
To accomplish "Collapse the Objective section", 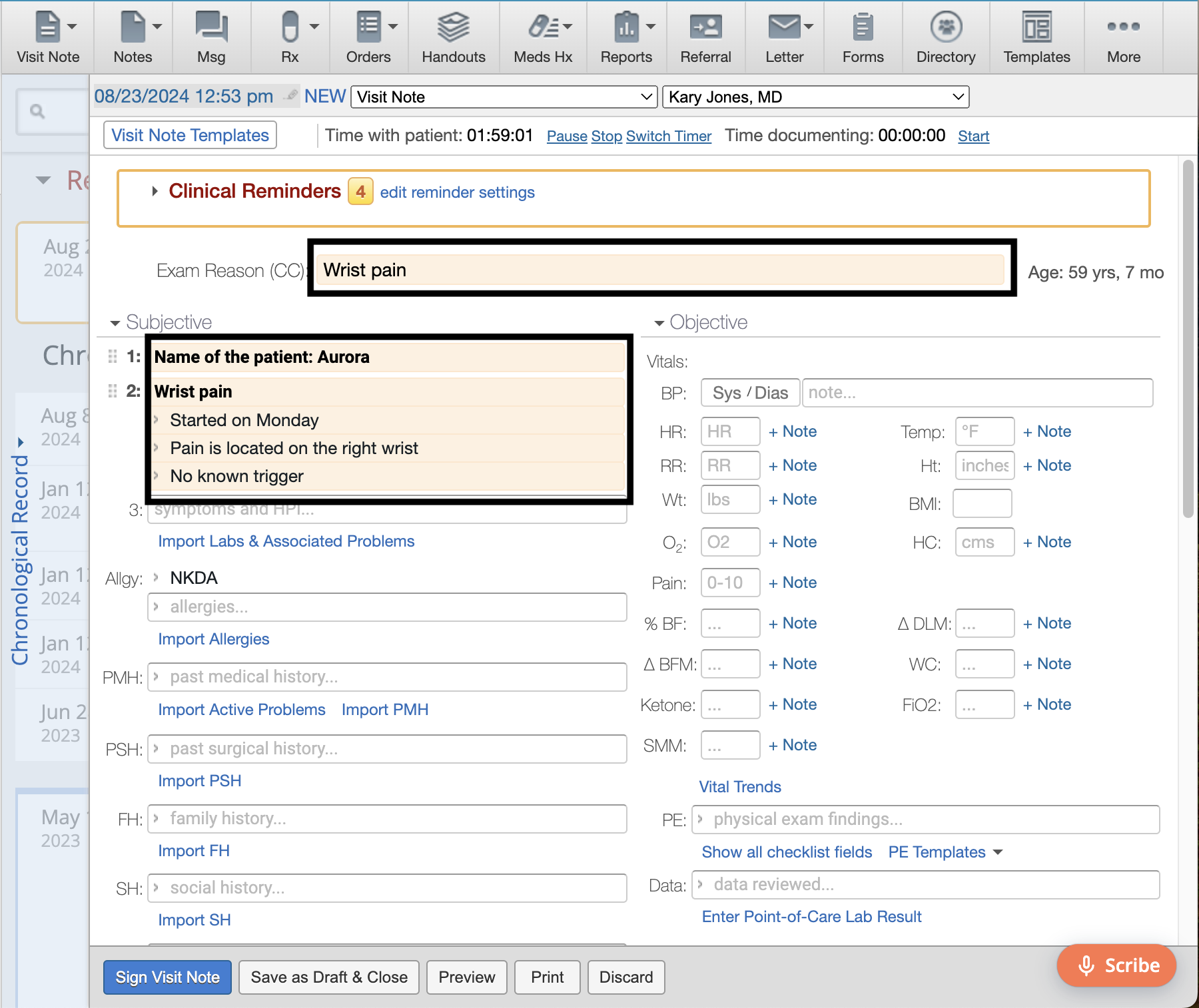I will pyautogui.click(x=658, y=322).
